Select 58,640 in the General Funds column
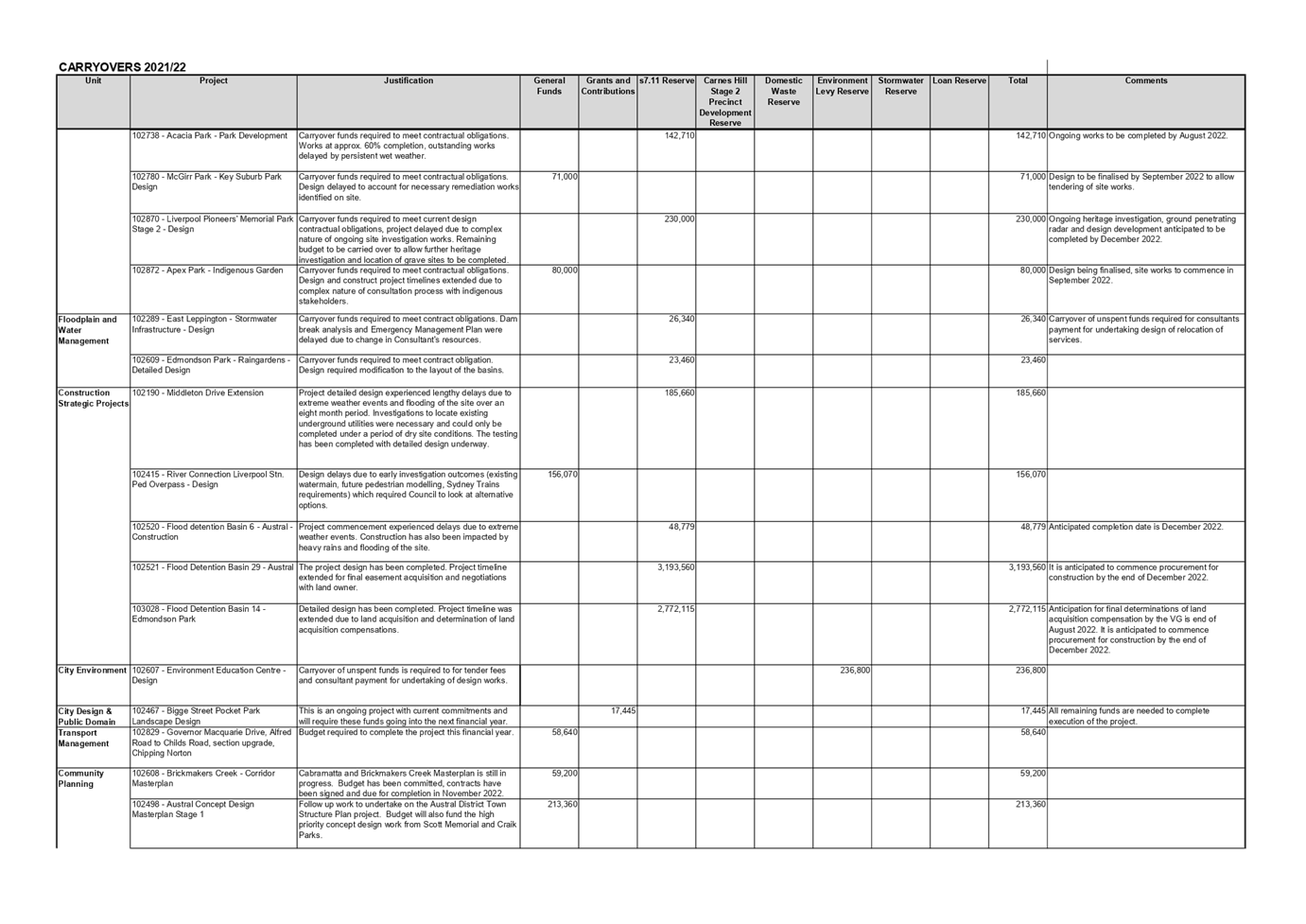Viewport: 1306px width, 924px height. click(565, 733)
